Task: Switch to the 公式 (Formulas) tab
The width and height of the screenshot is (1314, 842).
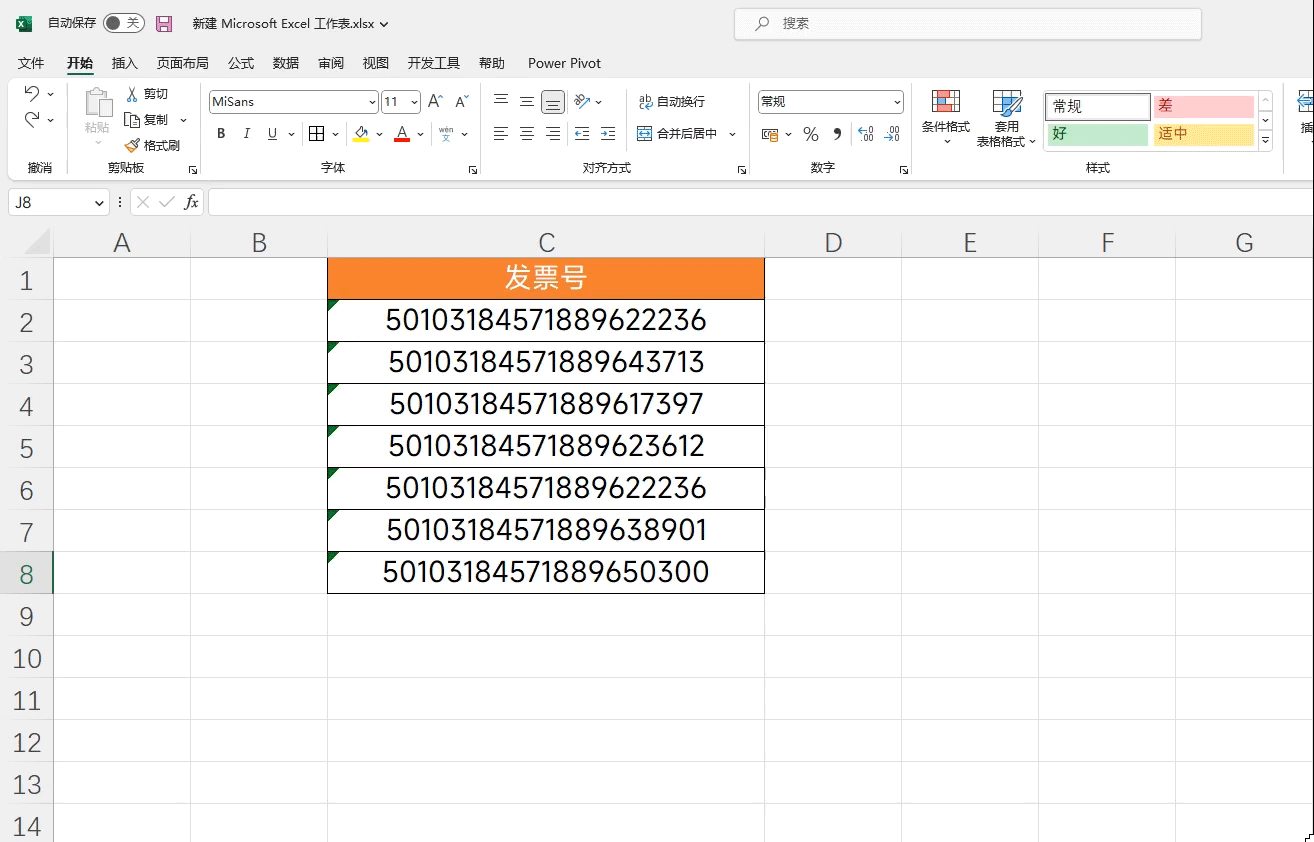Action: (x=241, y=63)
